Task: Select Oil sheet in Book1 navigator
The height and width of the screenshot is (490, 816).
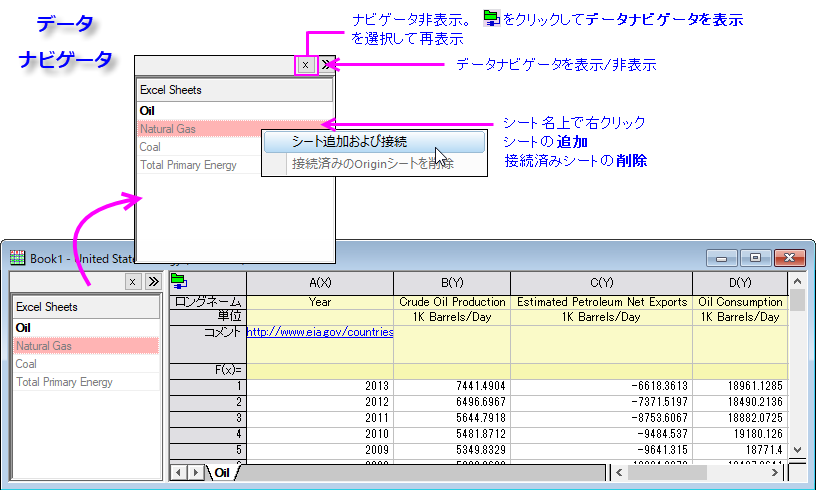Action: 86,328
